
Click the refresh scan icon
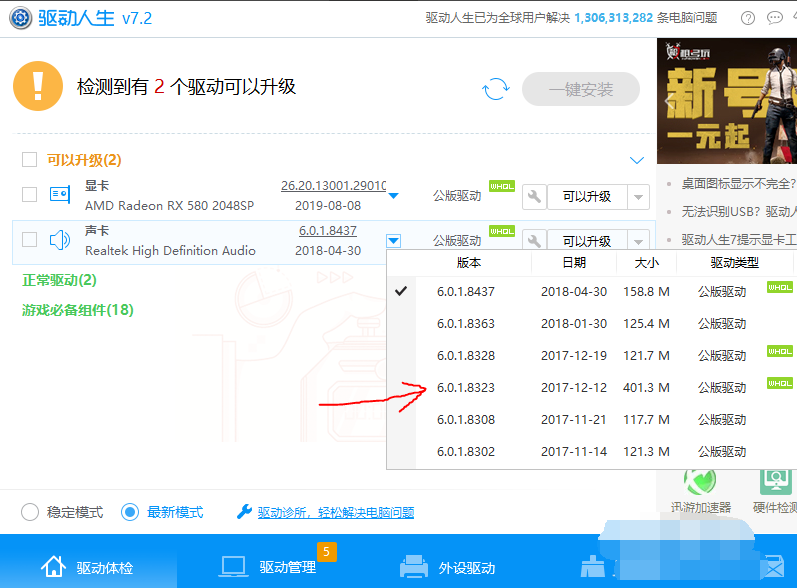(495, 89)
